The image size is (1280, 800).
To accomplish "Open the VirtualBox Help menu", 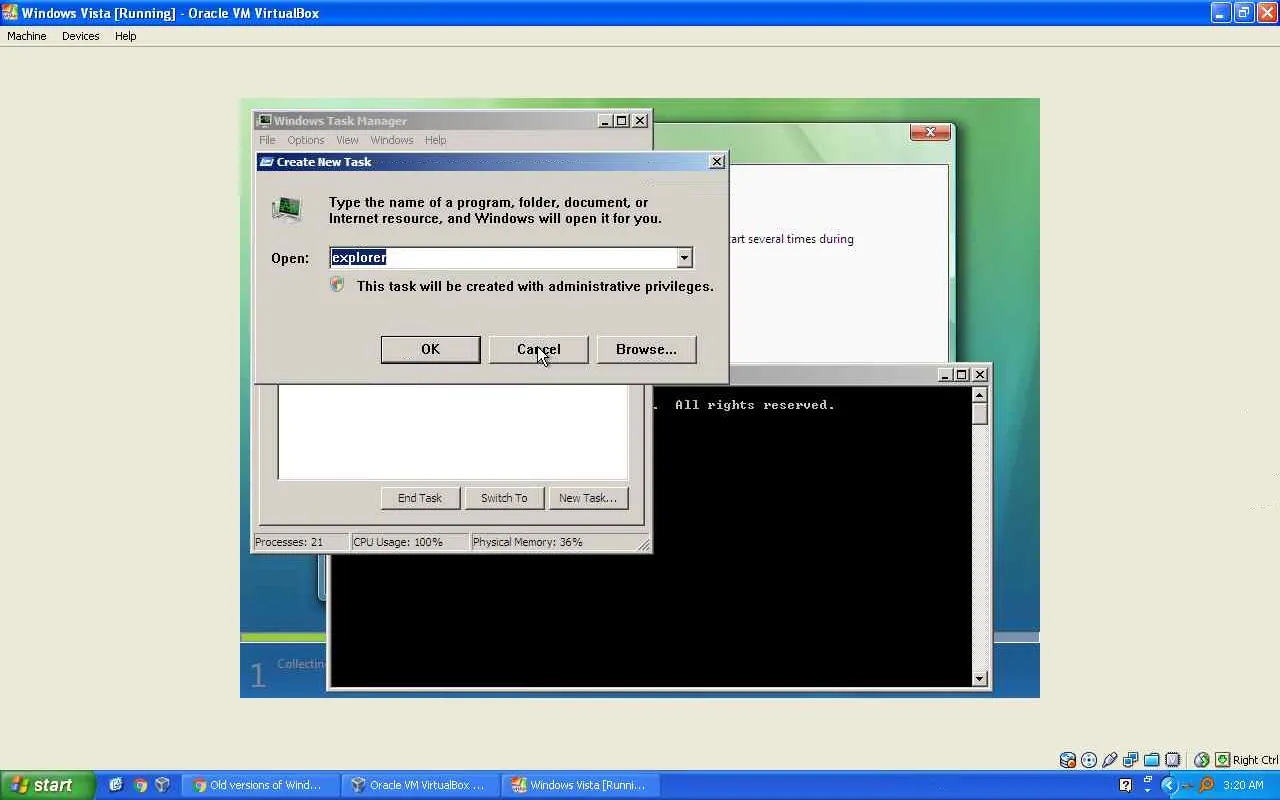I will click(125, 36).
